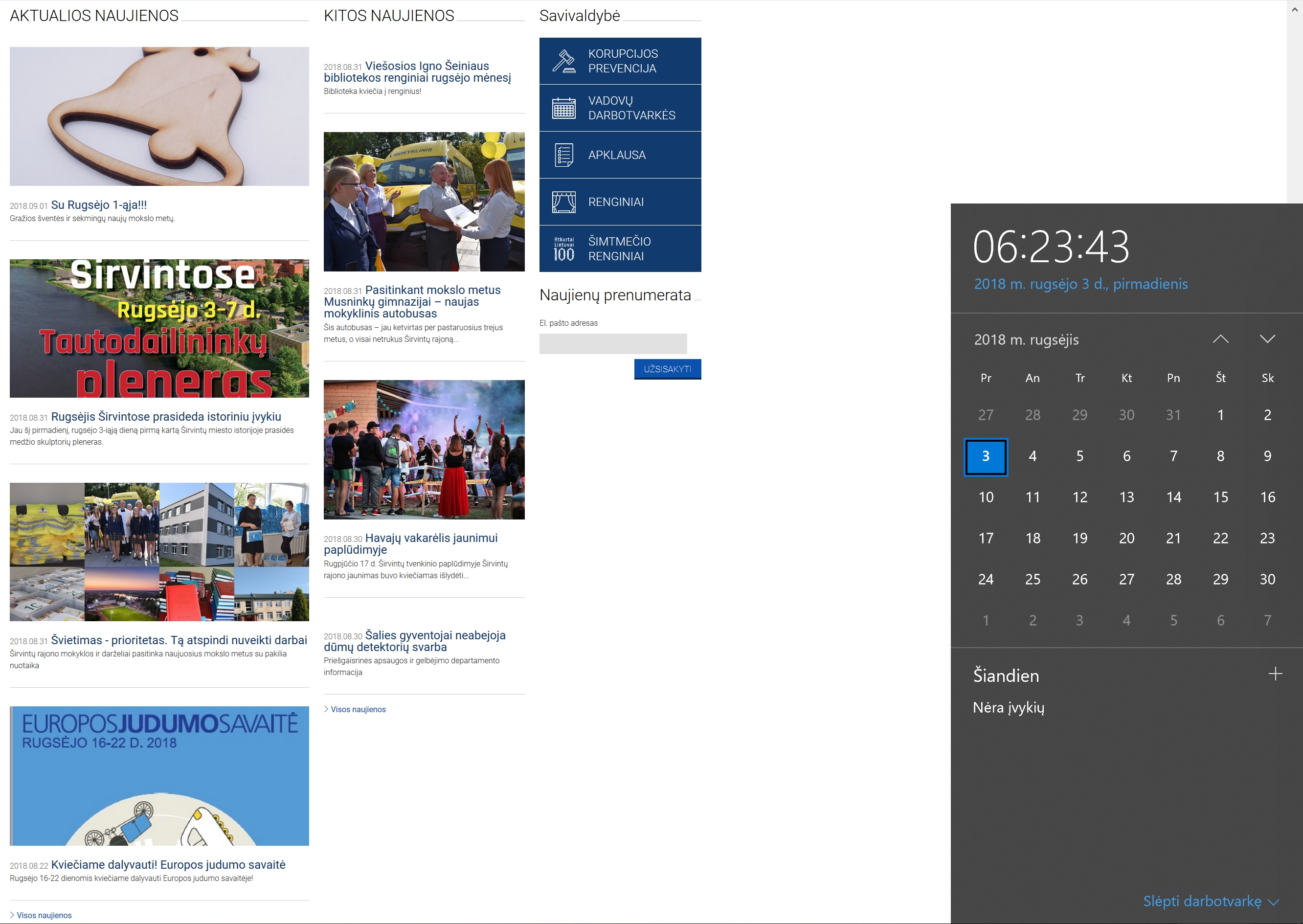Click the gavel icon for Korupcijos prevencija
The height and width of the screenshot is (924, 1303).
pyautogui.click(x=563, y=61)
